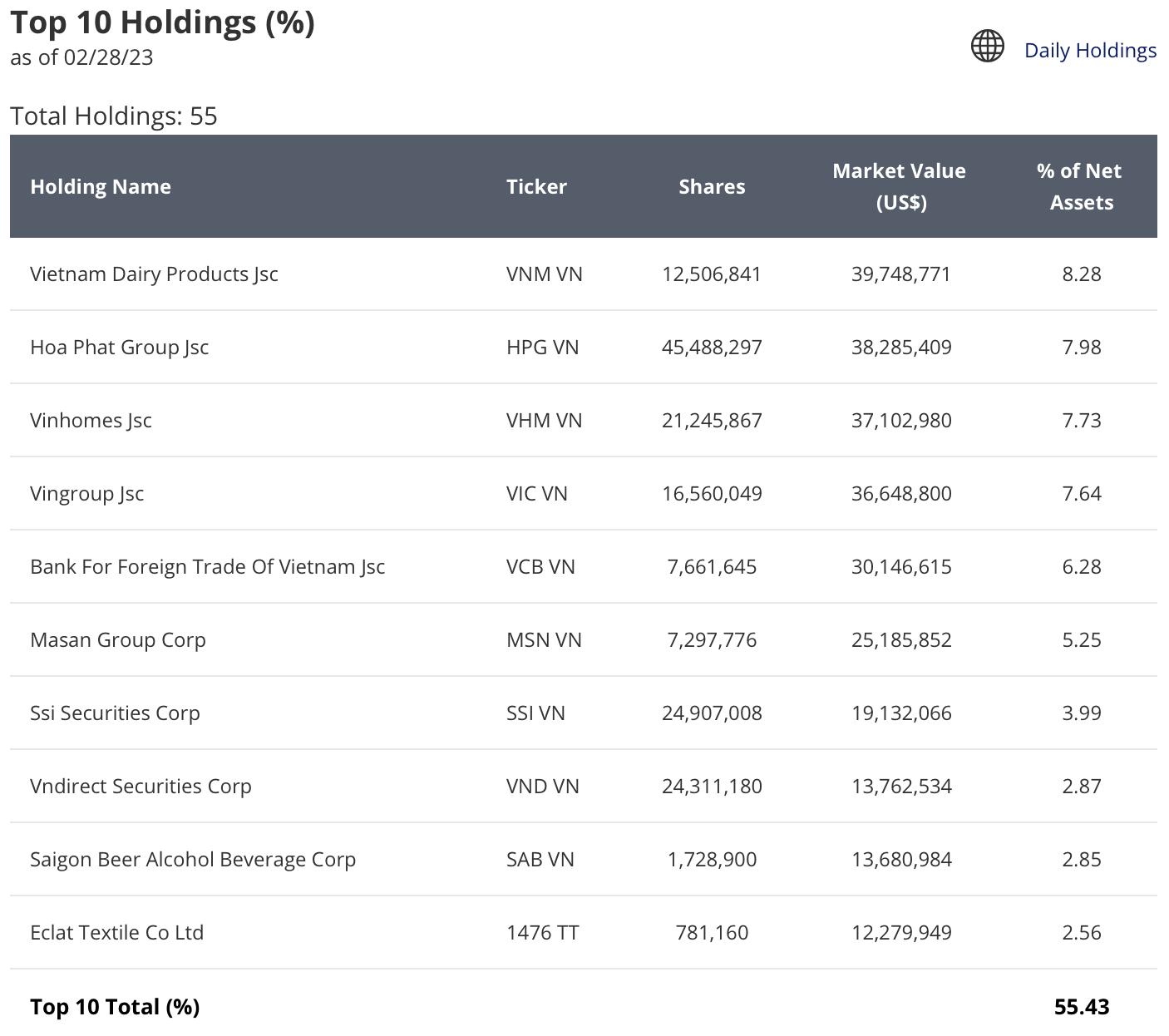This screenshot has width=1169, height=1036.
Task: Click shares value 781,160
Action: pyautogui.click(x=712, y=932)
